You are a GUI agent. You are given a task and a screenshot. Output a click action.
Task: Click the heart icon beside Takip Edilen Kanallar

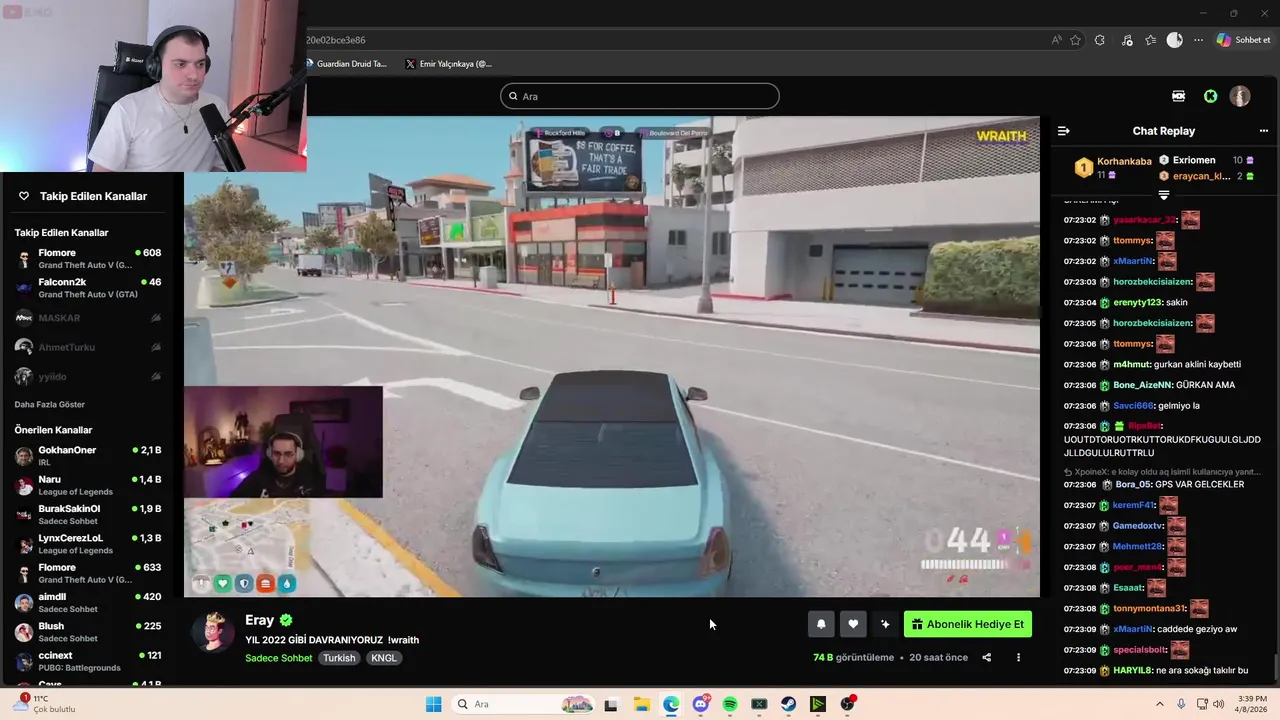coord(24,196)
